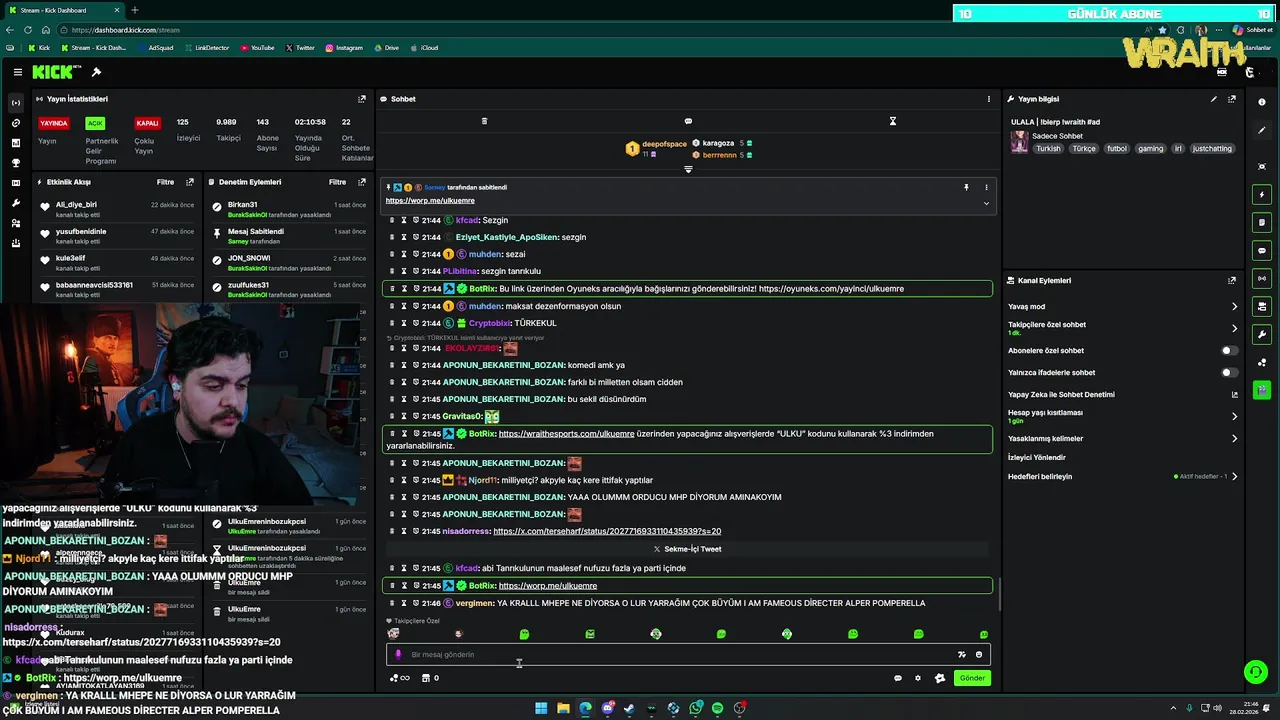This screenshot has width=1280, height=720.
Task: Open the Twitter bookmark
Action: (x=300, y=48)
